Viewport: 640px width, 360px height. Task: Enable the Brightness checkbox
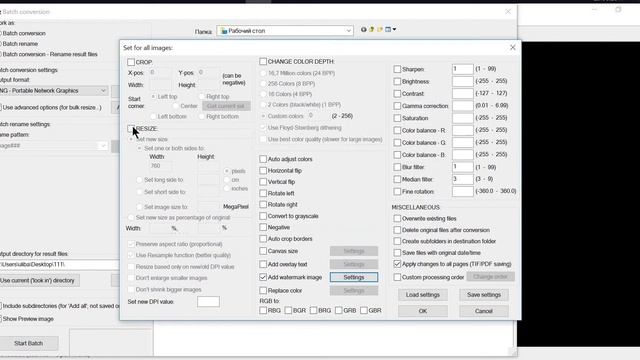point(397,82)
